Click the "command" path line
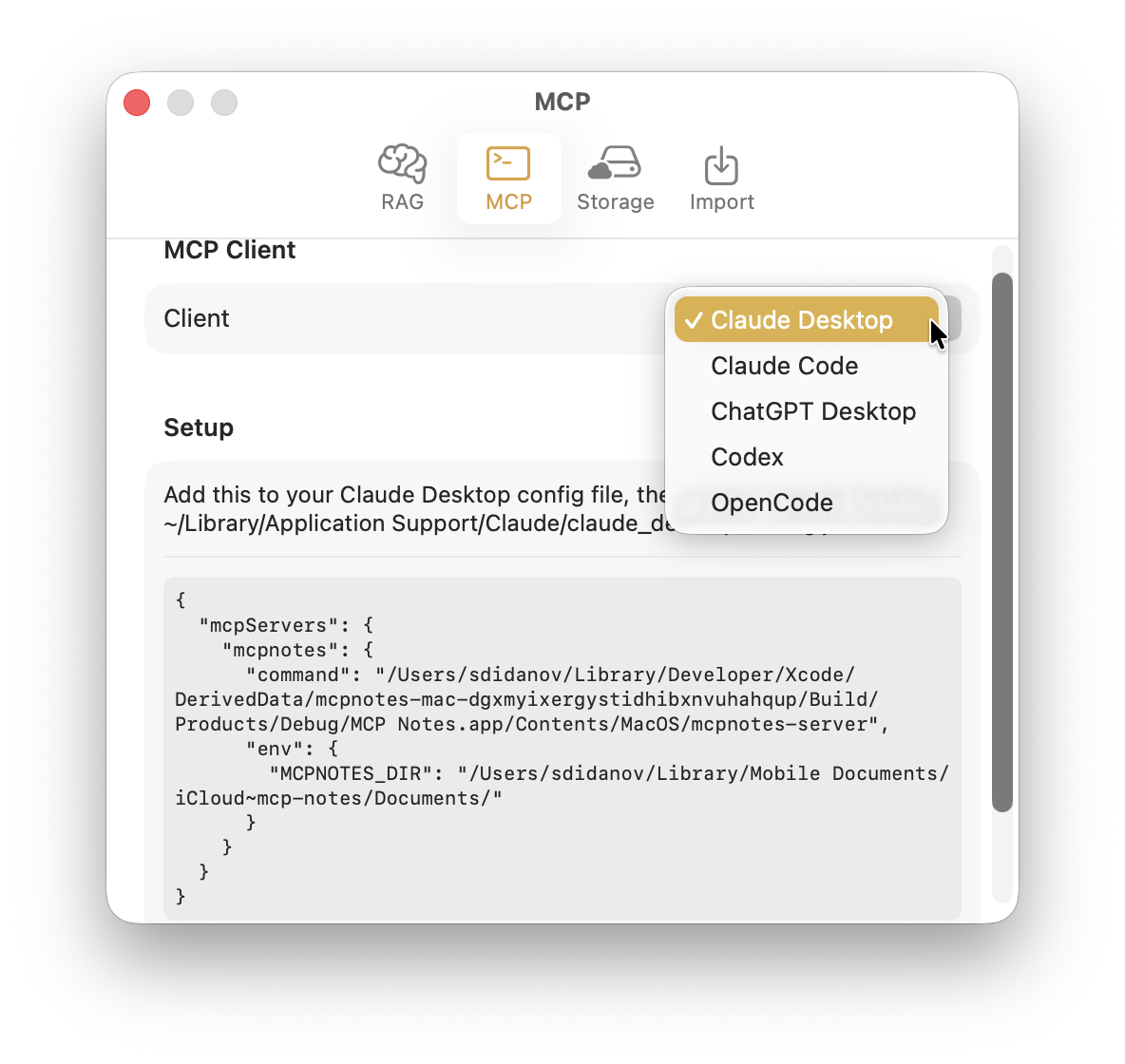 549,675
